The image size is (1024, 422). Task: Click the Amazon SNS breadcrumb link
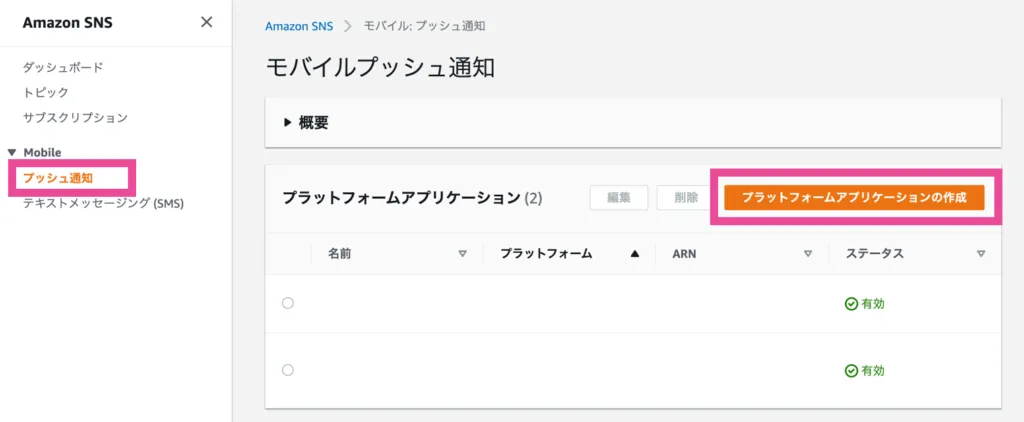[x=298, y=25]
